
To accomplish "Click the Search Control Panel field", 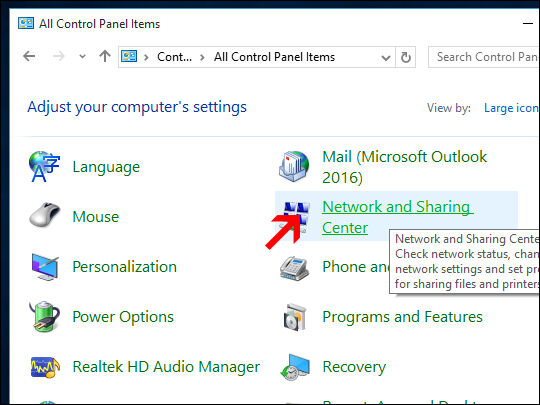I will [484, 57].
